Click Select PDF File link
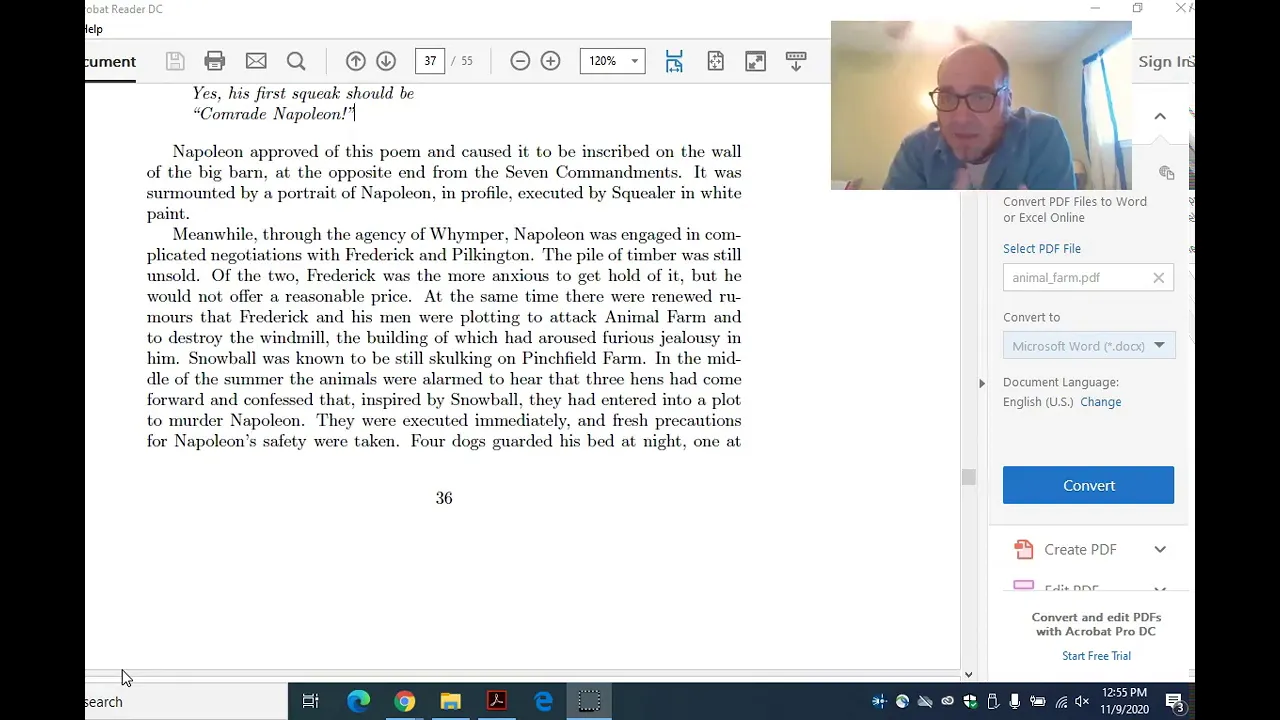 (x=1042, y=249)
